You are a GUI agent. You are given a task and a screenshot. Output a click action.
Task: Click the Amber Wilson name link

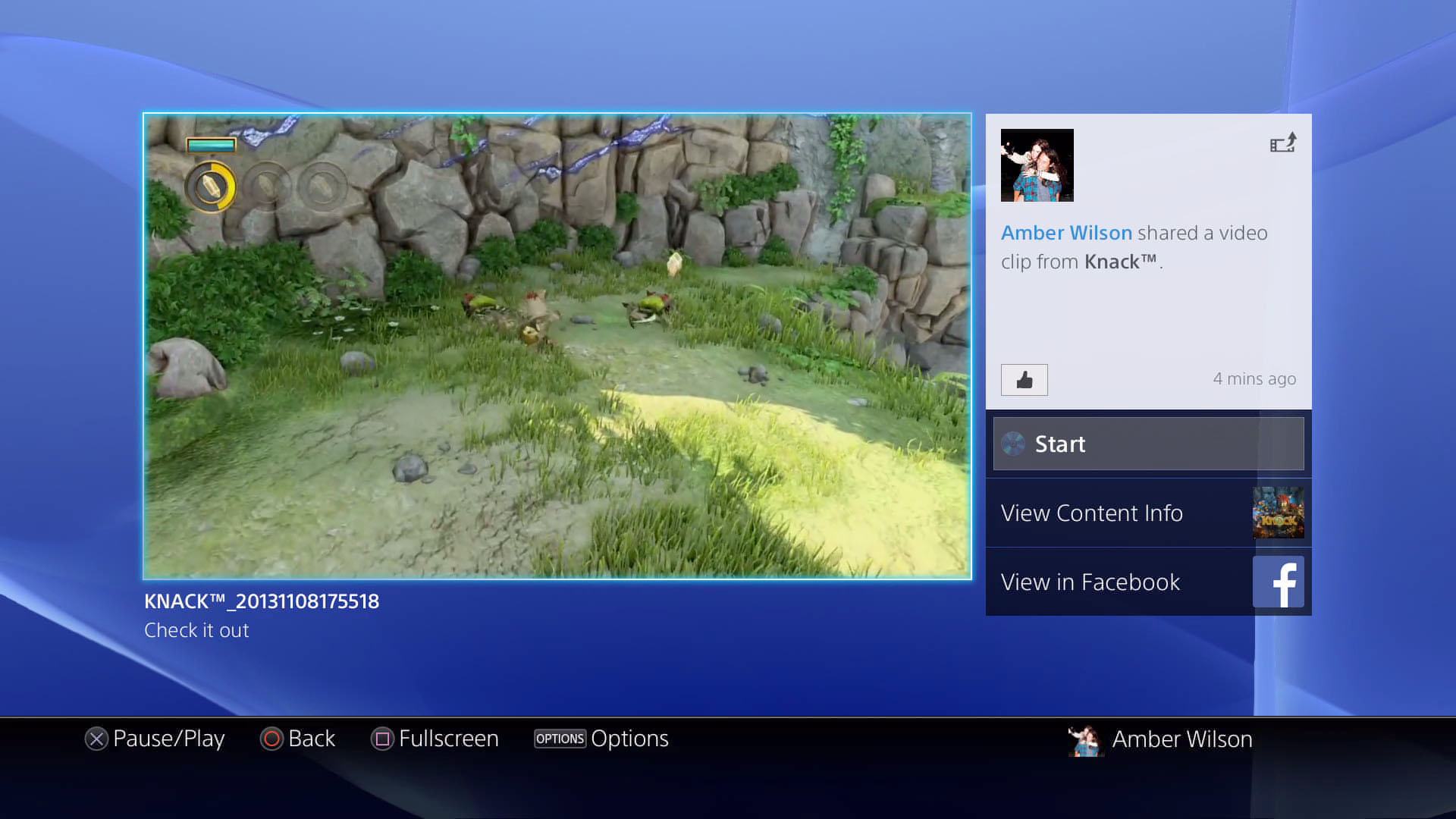tap(1066, 233)
